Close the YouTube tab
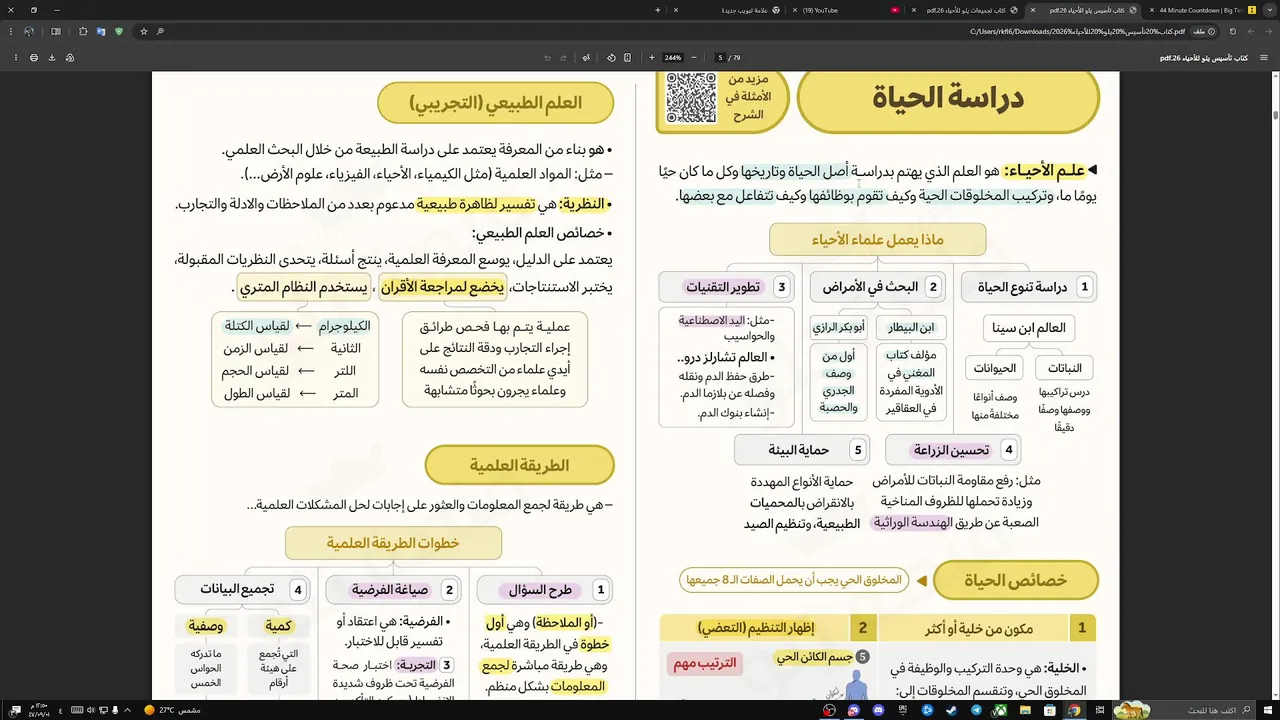 tap(795, 10)
